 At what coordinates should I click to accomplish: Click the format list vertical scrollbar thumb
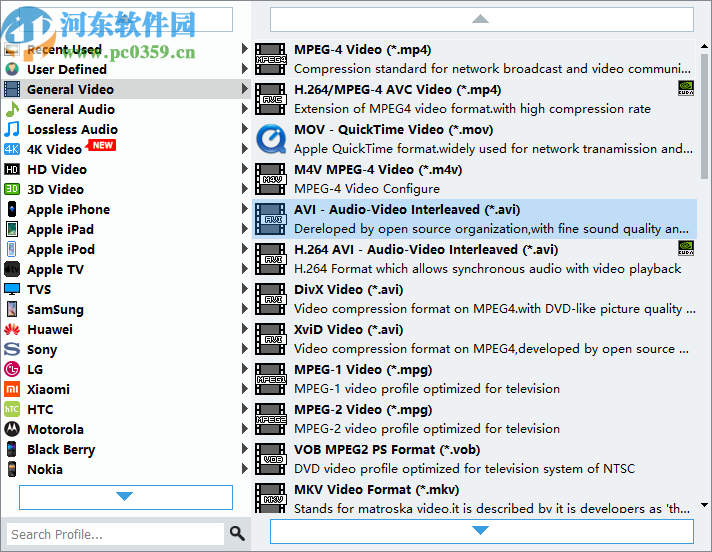pos(704,116)
